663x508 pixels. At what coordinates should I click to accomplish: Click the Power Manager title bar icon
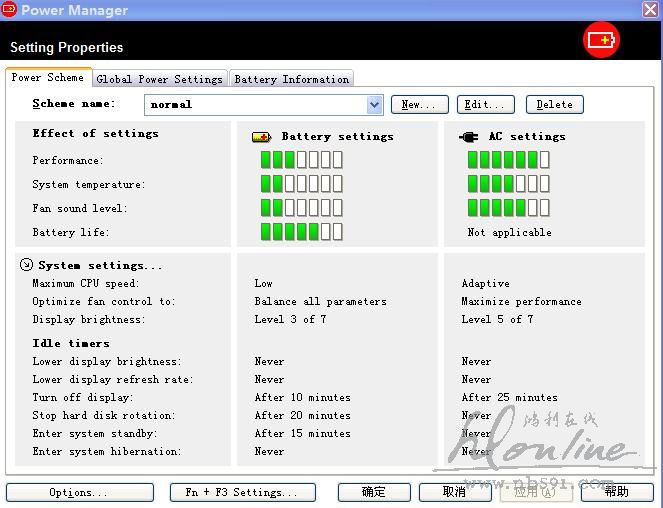coord(9,10)
